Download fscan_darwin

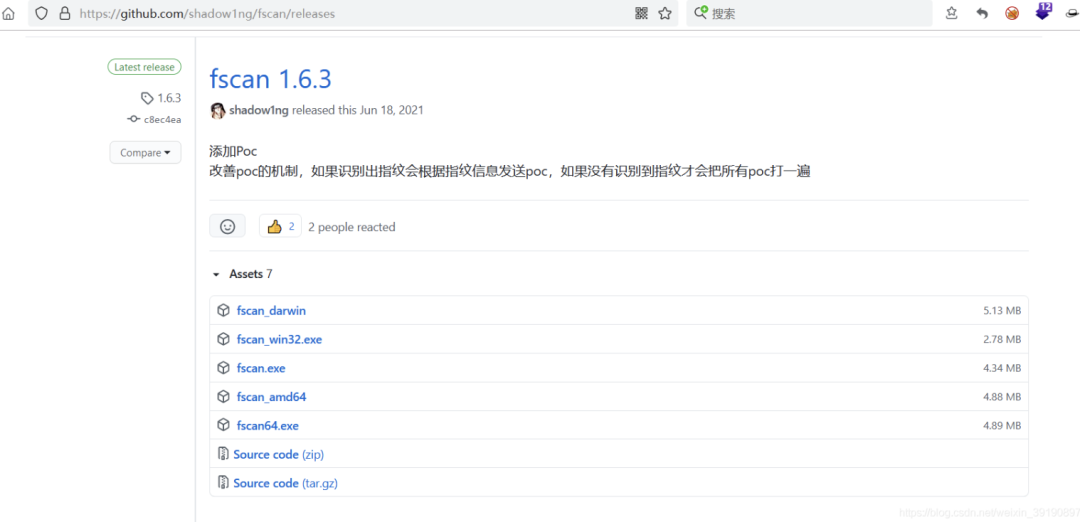pos(271,311)
